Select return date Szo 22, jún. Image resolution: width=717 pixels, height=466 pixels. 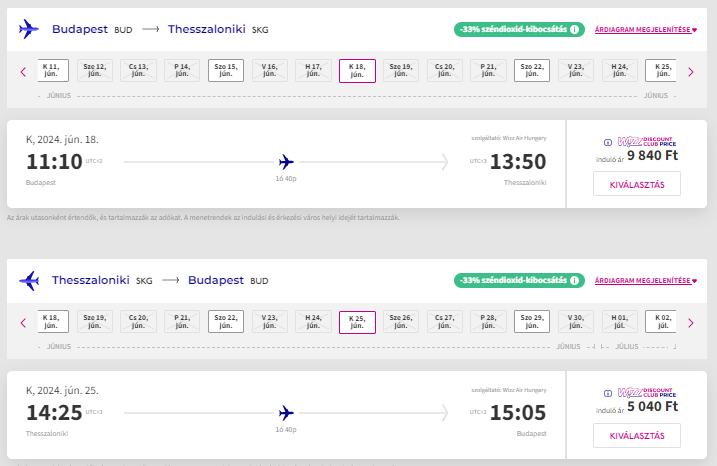point(226,321)
